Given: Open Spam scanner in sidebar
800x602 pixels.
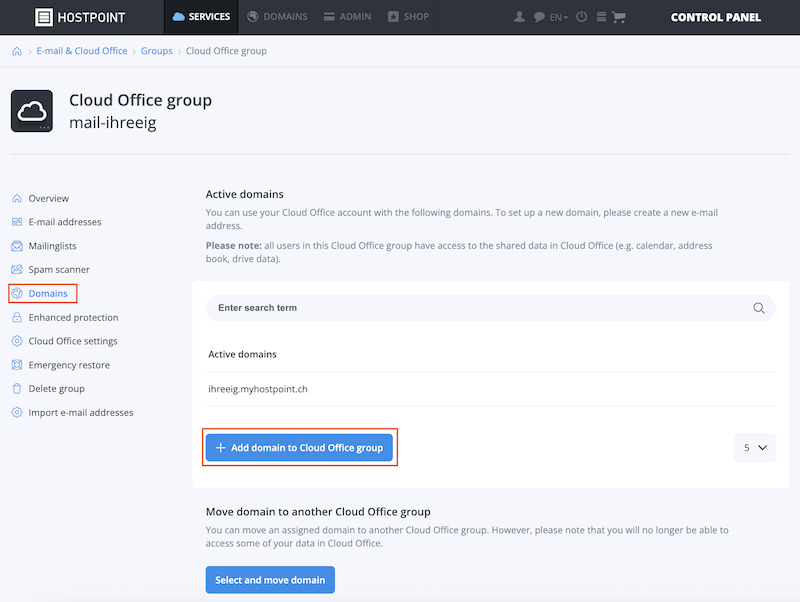Looking at the screenshot, I should (x=59, y=269).
